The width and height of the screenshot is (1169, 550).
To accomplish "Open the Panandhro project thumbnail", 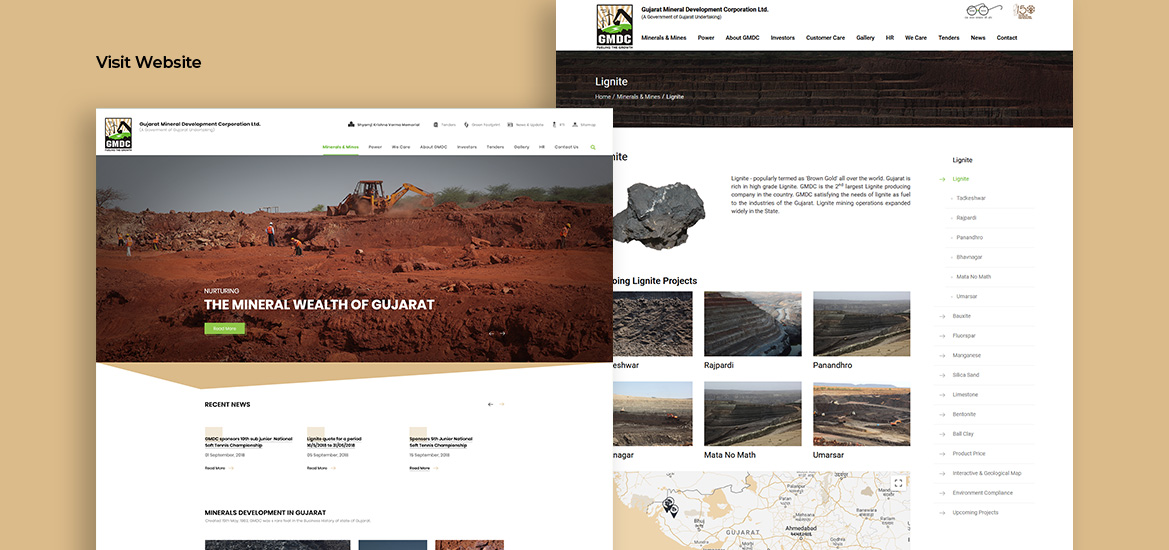I will (x=862, y=323).
